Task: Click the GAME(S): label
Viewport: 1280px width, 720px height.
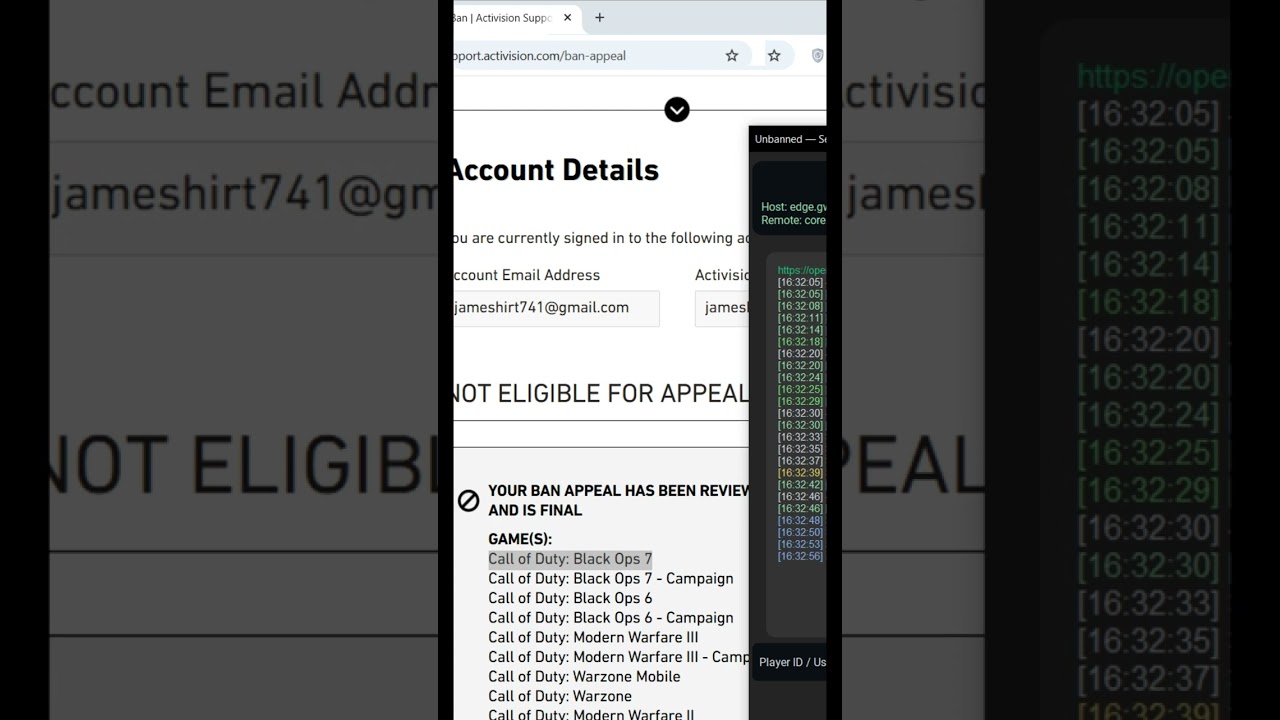Action: coord(520,539)
